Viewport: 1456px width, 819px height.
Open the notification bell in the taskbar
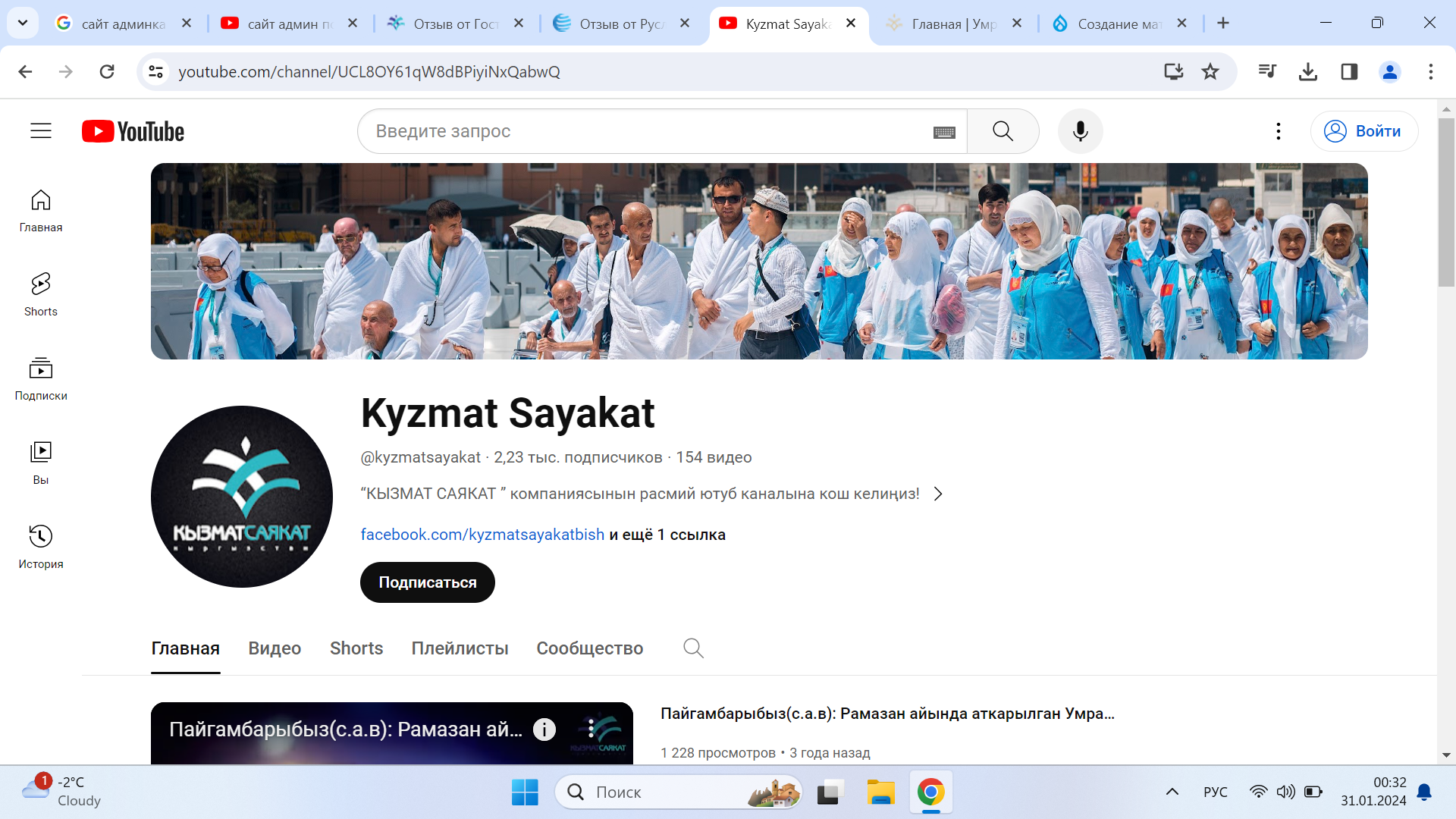pos(1424,792)
